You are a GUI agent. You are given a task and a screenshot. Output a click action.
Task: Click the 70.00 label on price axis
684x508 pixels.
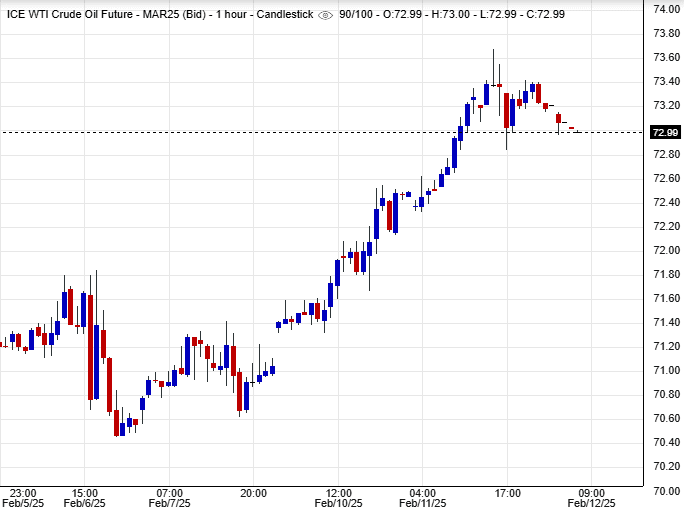(x=666, y=490)
